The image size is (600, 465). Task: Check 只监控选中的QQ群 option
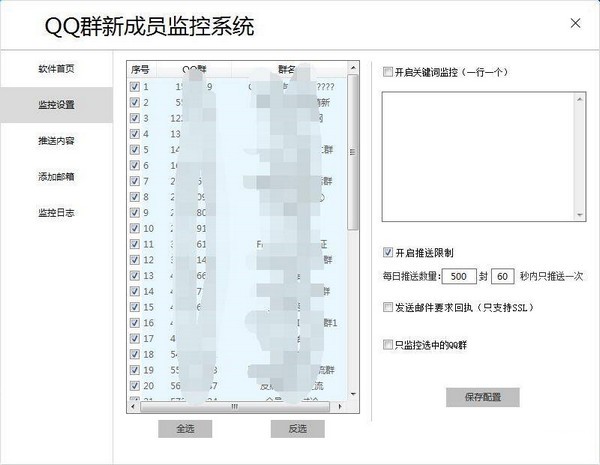click(x=388, y=344)
